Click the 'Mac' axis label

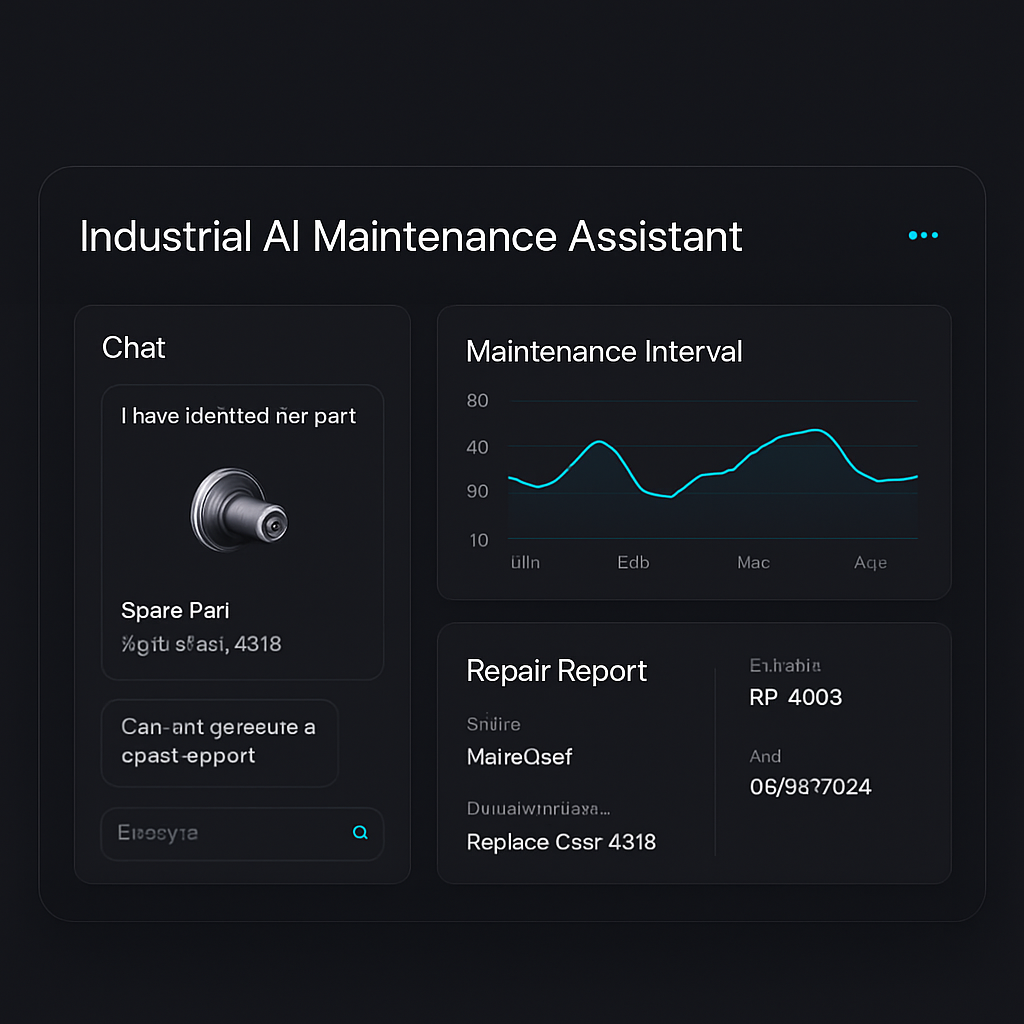(753, 562)
